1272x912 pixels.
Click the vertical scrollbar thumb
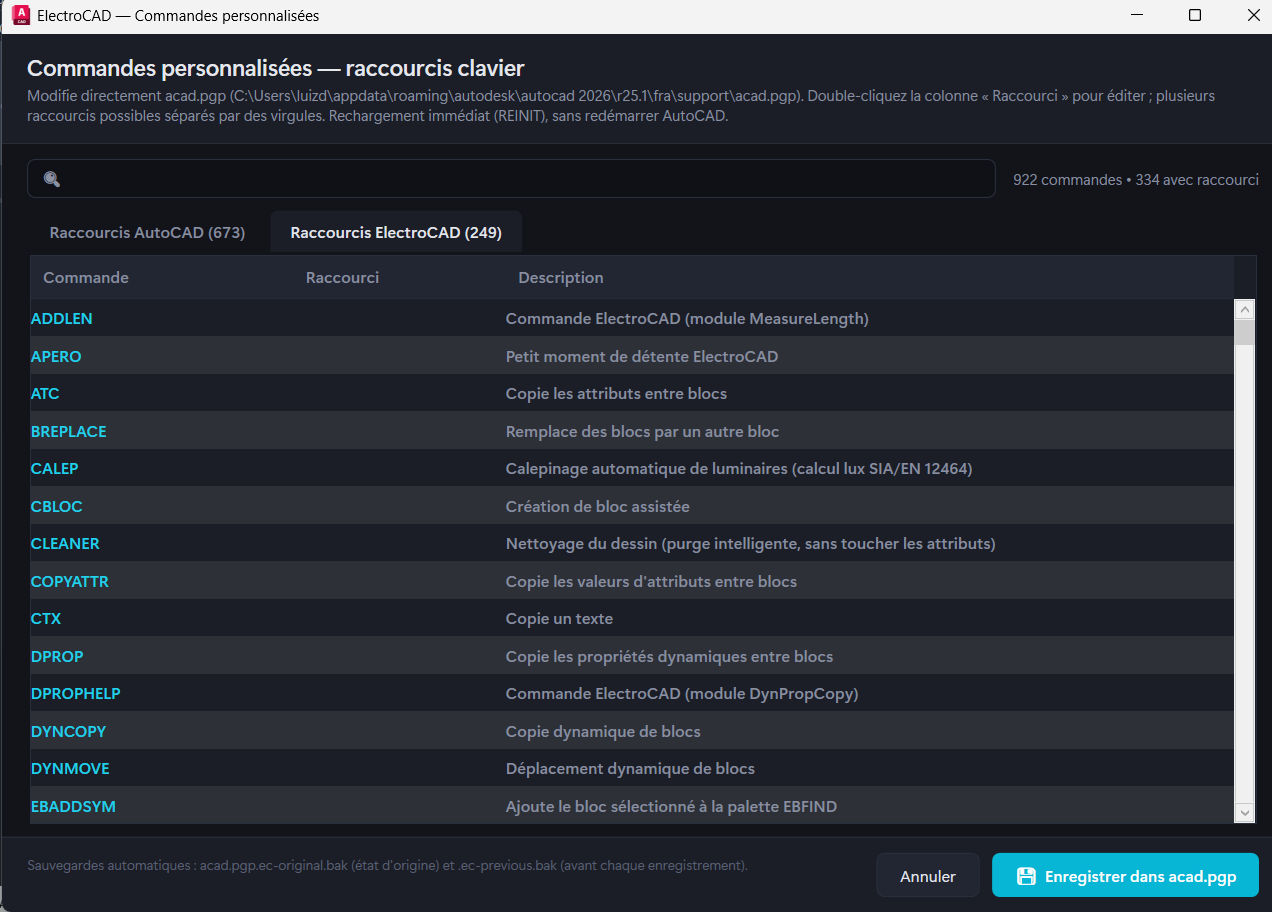(x=1244, y=333)
